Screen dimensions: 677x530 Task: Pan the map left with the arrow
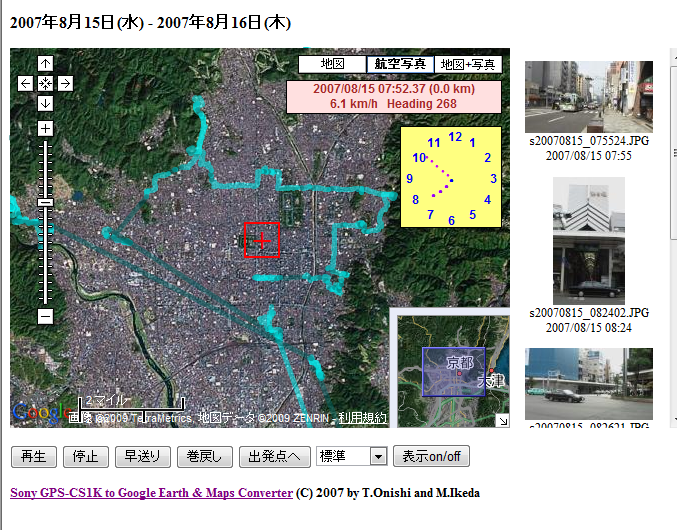(x=25, y=83)
